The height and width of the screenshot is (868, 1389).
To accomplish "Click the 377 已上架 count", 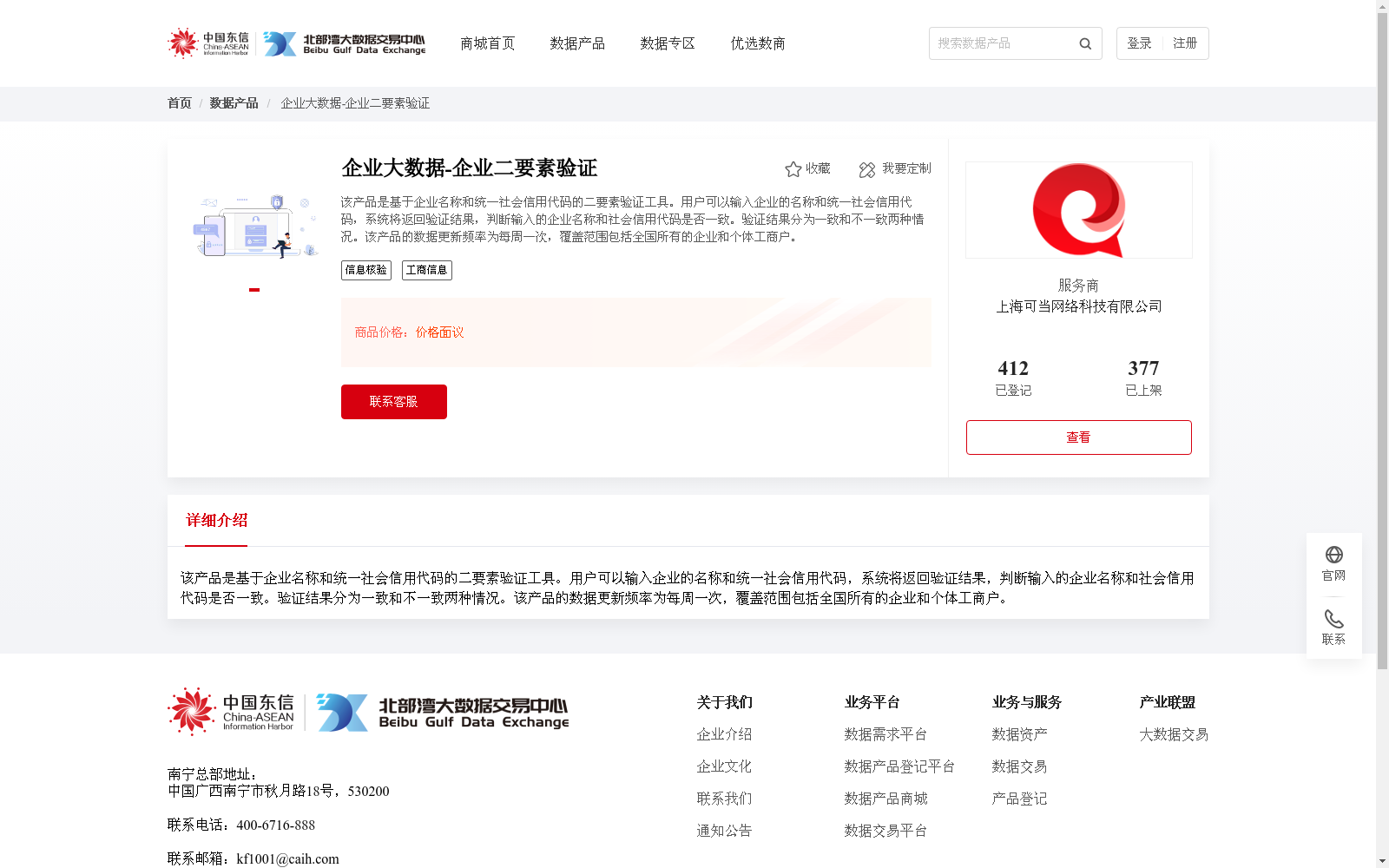I will point(1143,378).
